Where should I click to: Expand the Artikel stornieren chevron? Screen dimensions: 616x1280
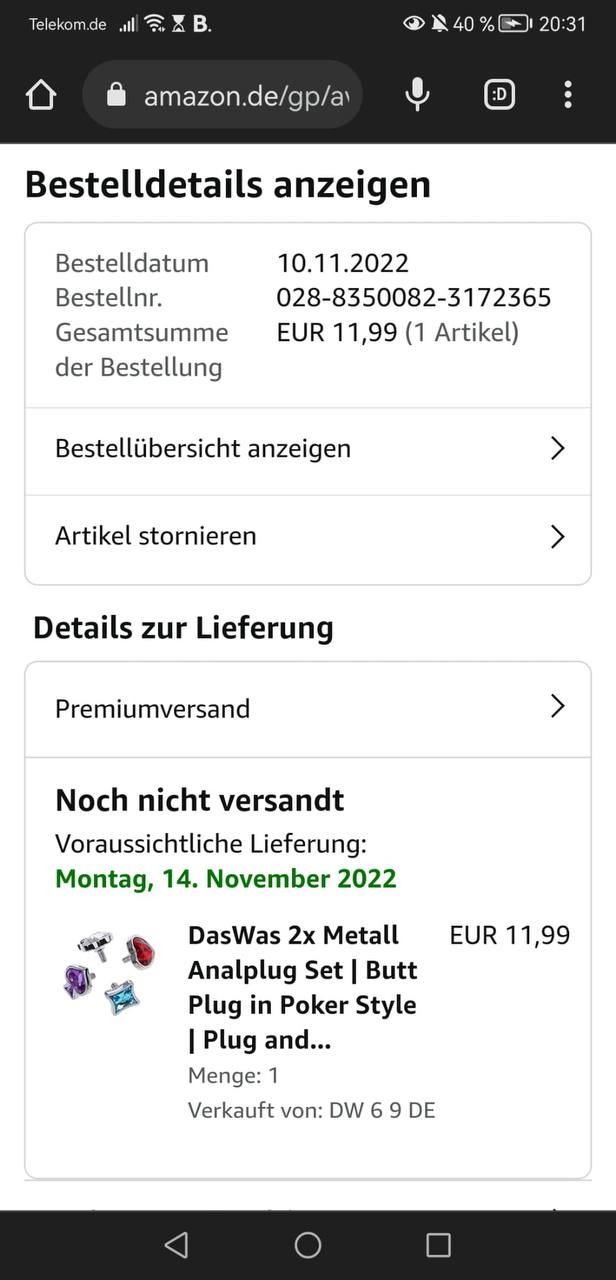coord(558,537)
